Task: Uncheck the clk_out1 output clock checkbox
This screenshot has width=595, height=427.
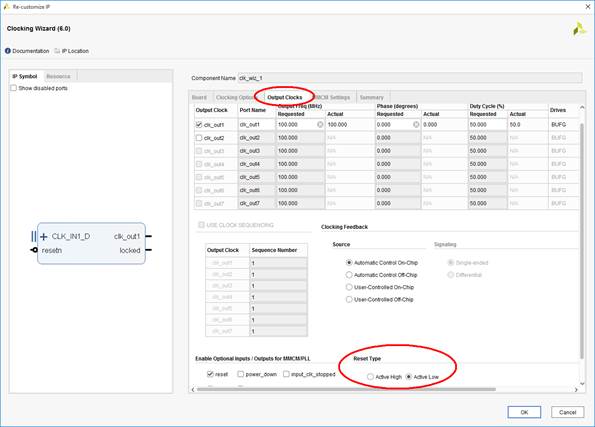Action: pyautogui.click(x=199, y=124)
